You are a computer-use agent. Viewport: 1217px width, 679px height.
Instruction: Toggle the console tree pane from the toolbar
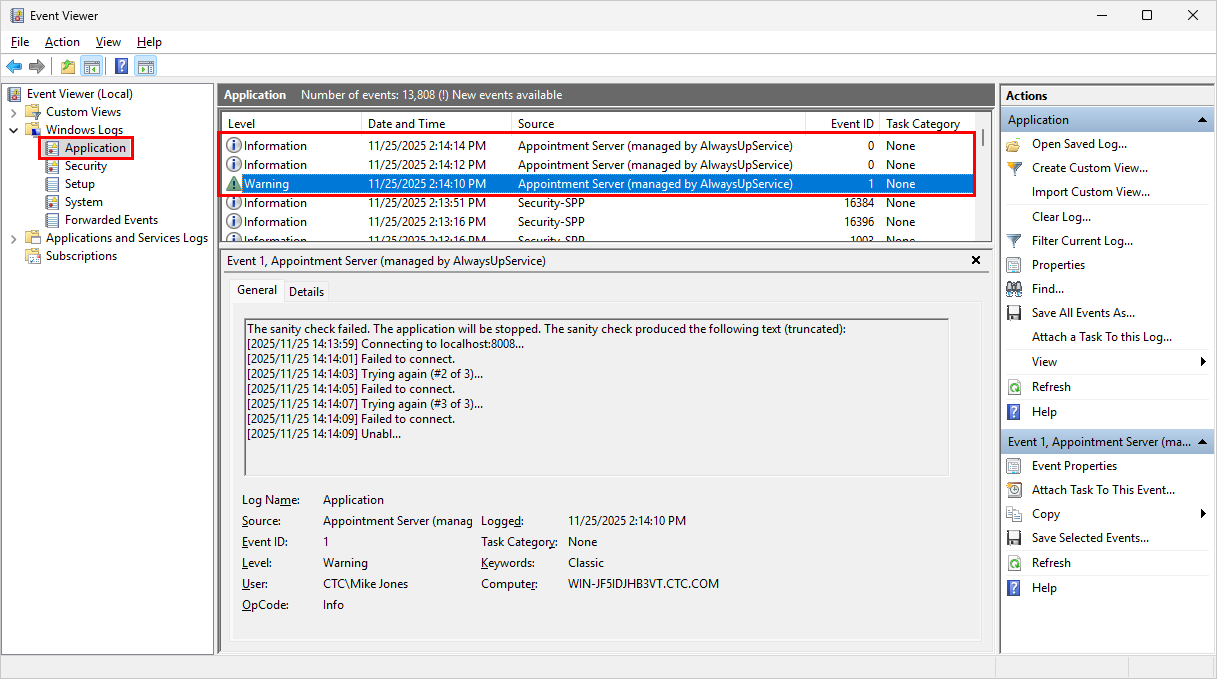click(91, 66)
